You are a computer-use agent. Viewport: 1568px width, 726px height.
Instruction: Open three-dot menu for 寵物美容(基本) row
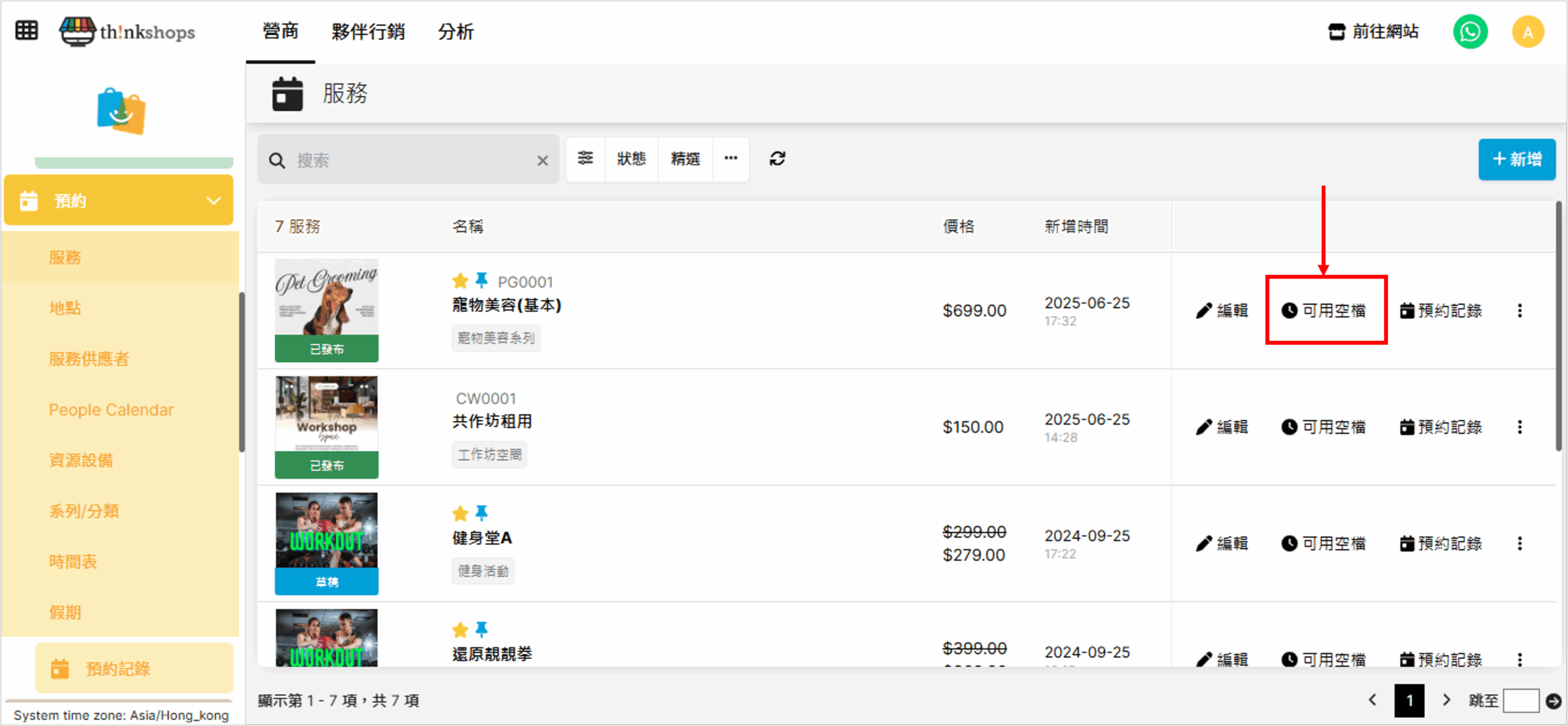pos(1520,311)
